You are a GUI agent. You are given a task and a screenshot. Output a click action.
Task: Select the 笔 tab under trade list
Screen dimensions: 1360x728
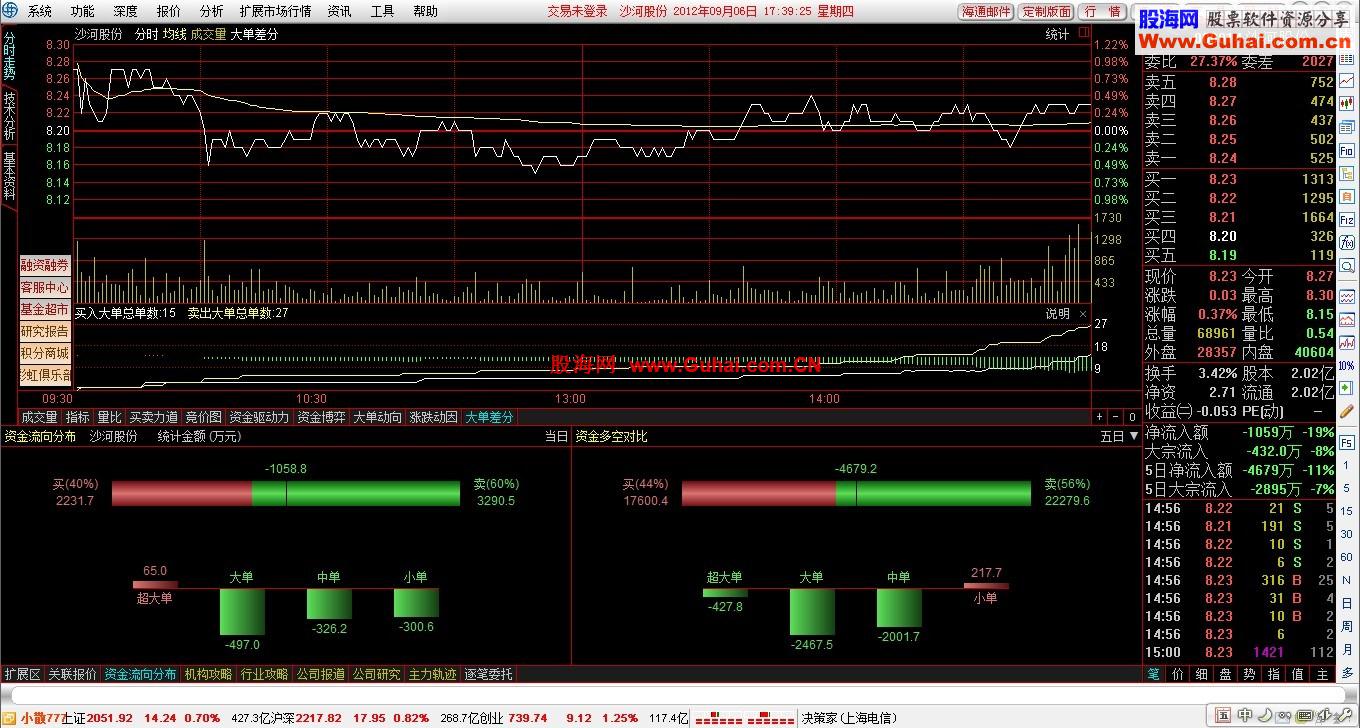pos(1154,675)
